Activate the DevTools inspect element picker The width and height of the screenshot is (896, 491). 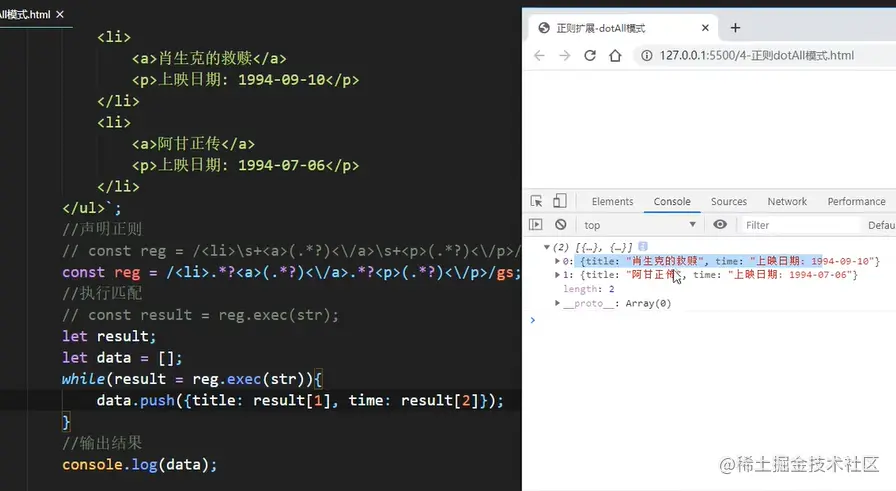coord(536,201)
